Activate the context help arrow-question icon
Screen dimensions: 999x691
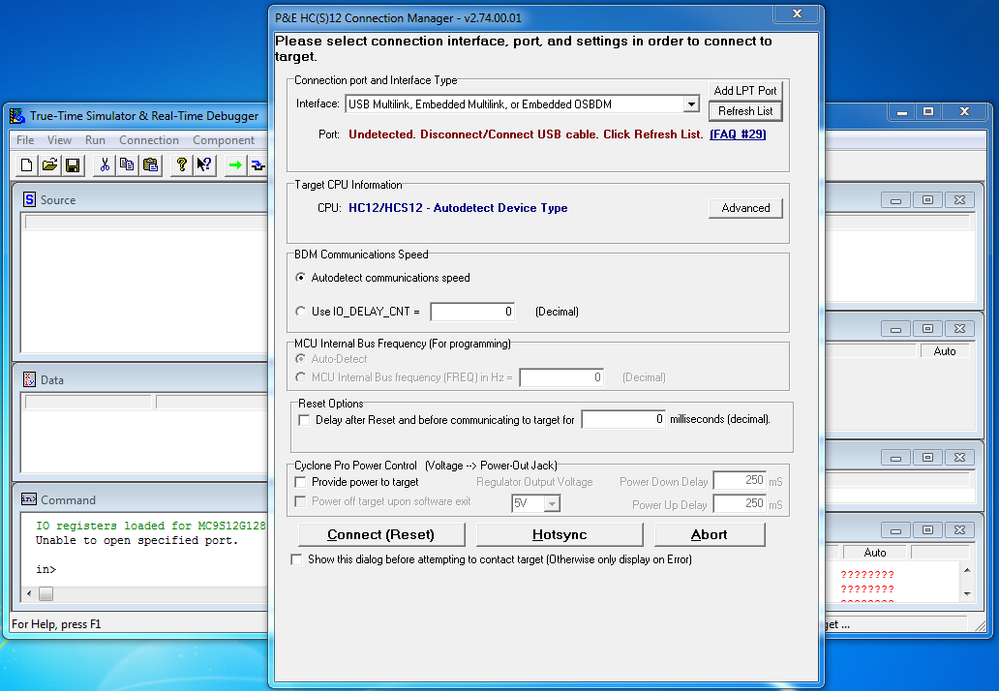pyautogui.click(x=204, y=165)
